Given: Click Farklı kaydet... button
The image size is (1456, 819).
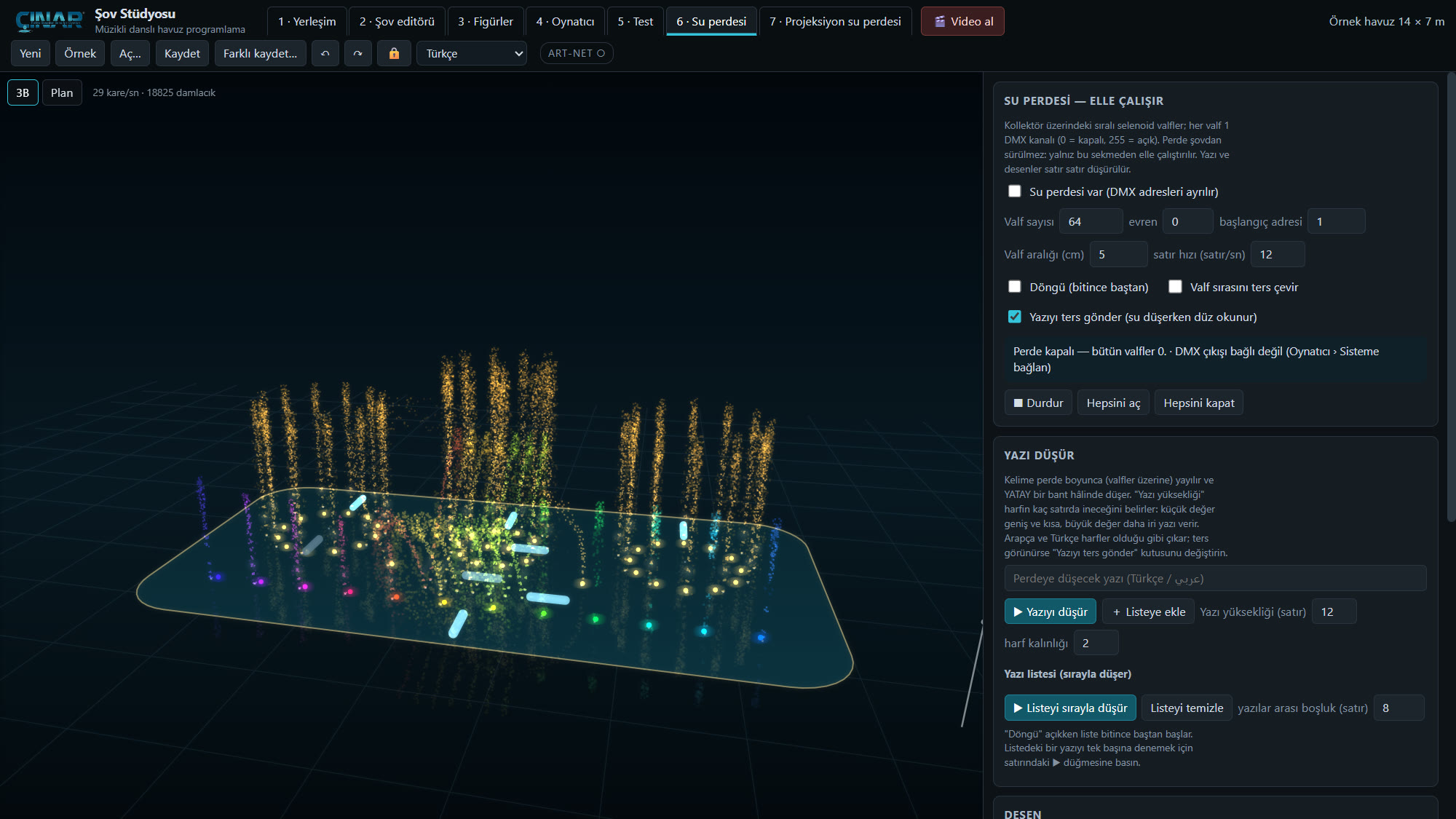Looking at the screenshot, I should [x=260, y=54].
